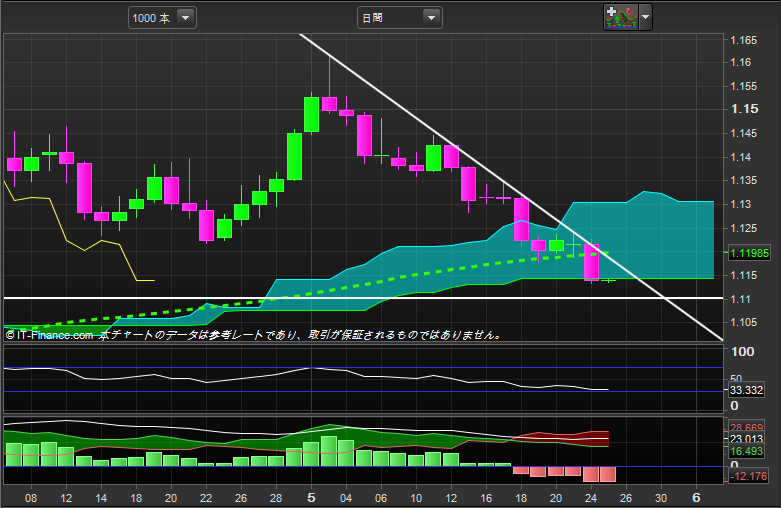
Task: Click the date label 24 on time axis
Action: pos(591,498)
